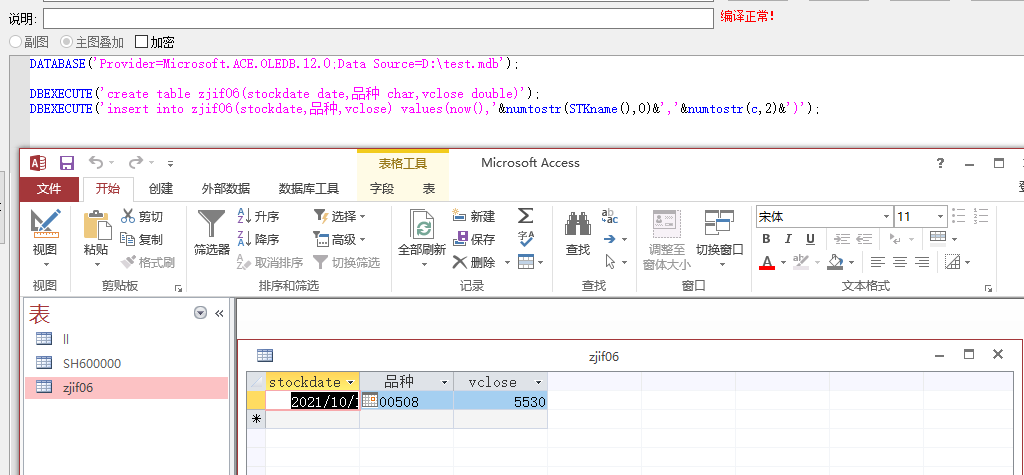Toggle Bold formatting
The image size is (1024, 475).
pos(767,239)
